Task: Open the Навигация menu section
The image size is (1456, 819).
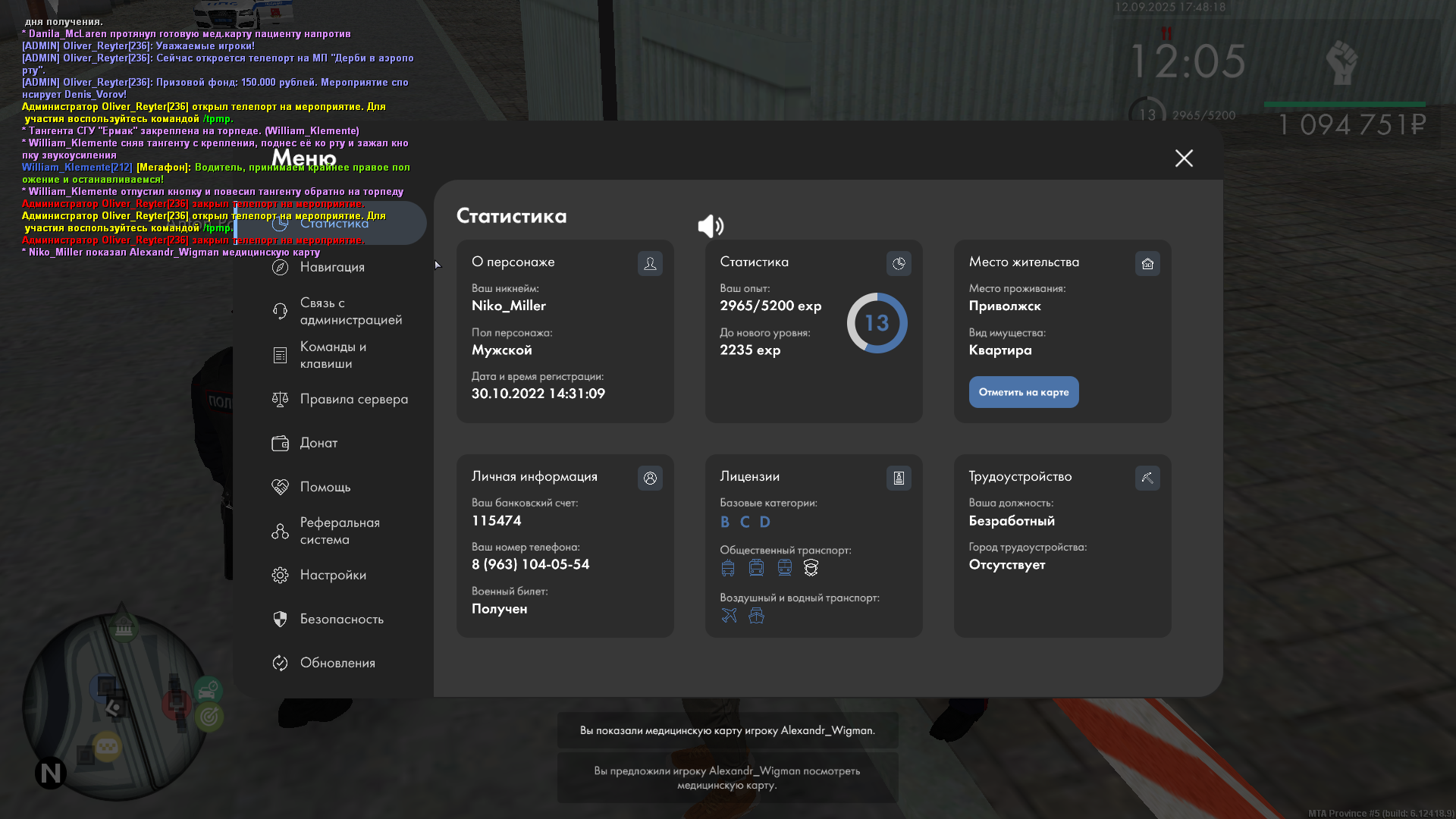Action: (332, 267)
